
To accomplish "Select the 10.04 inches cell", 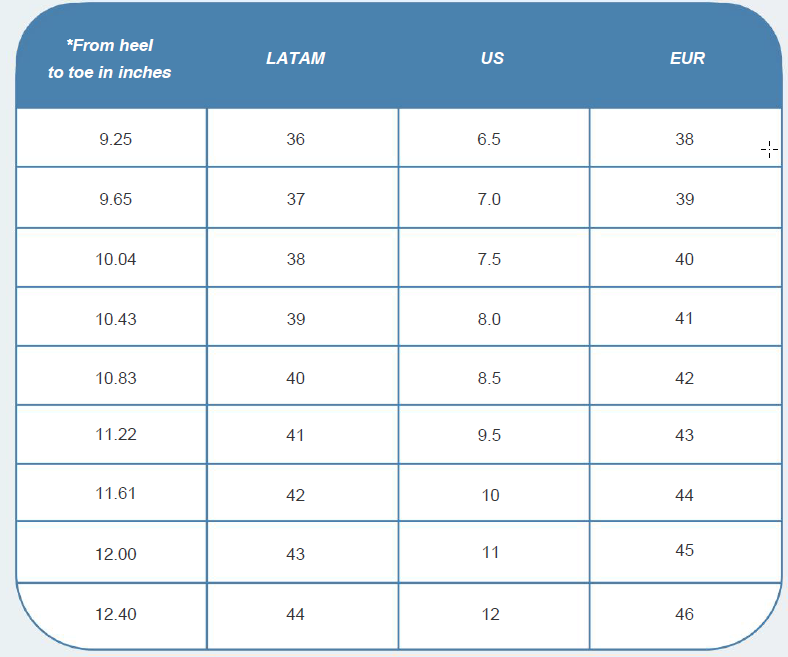I will (x=115, y=259).
